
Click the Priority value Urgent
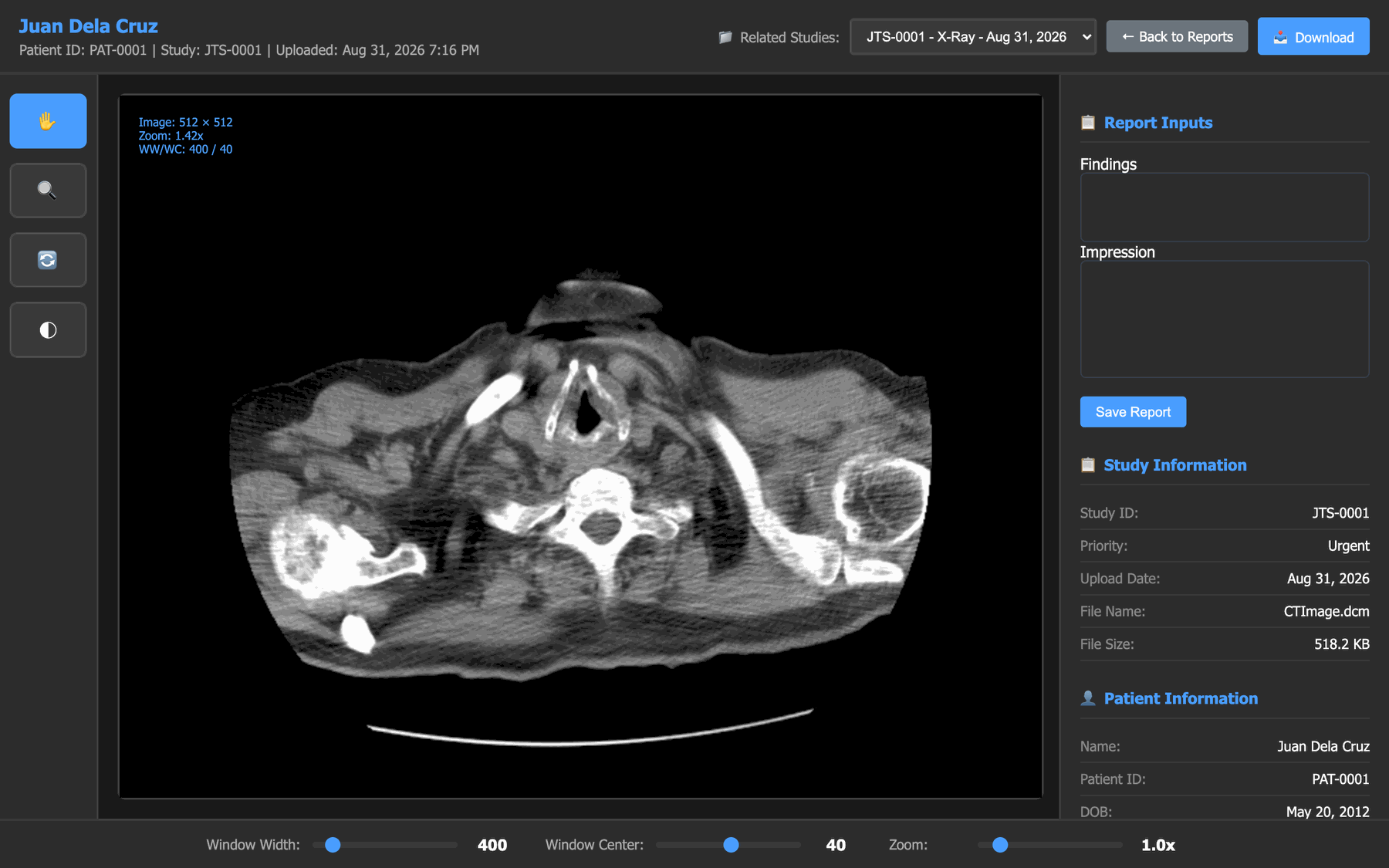click(x=1348, y=545)
